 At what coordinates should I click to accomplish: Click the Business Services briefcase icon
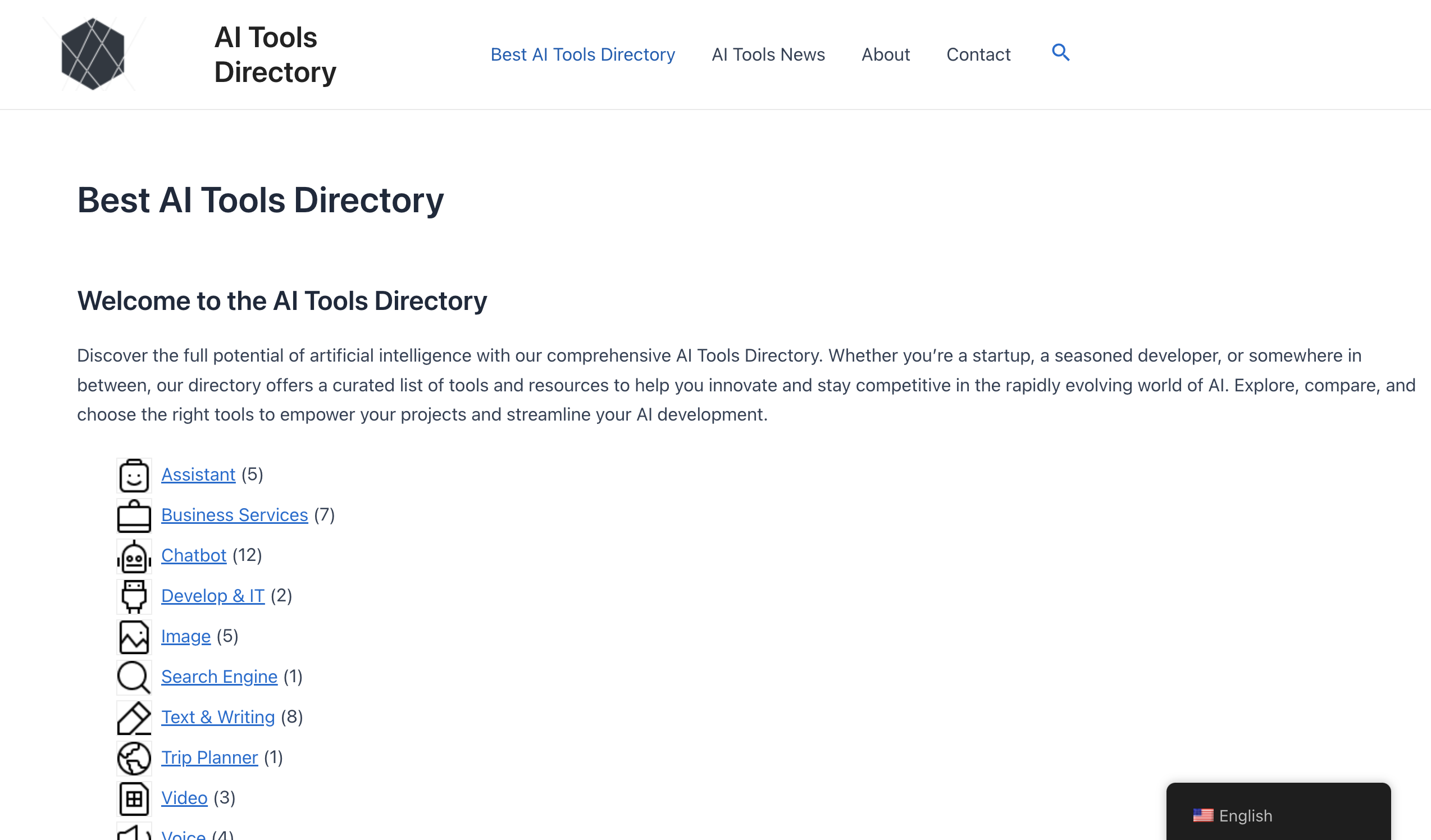click(x=134, y=515)
